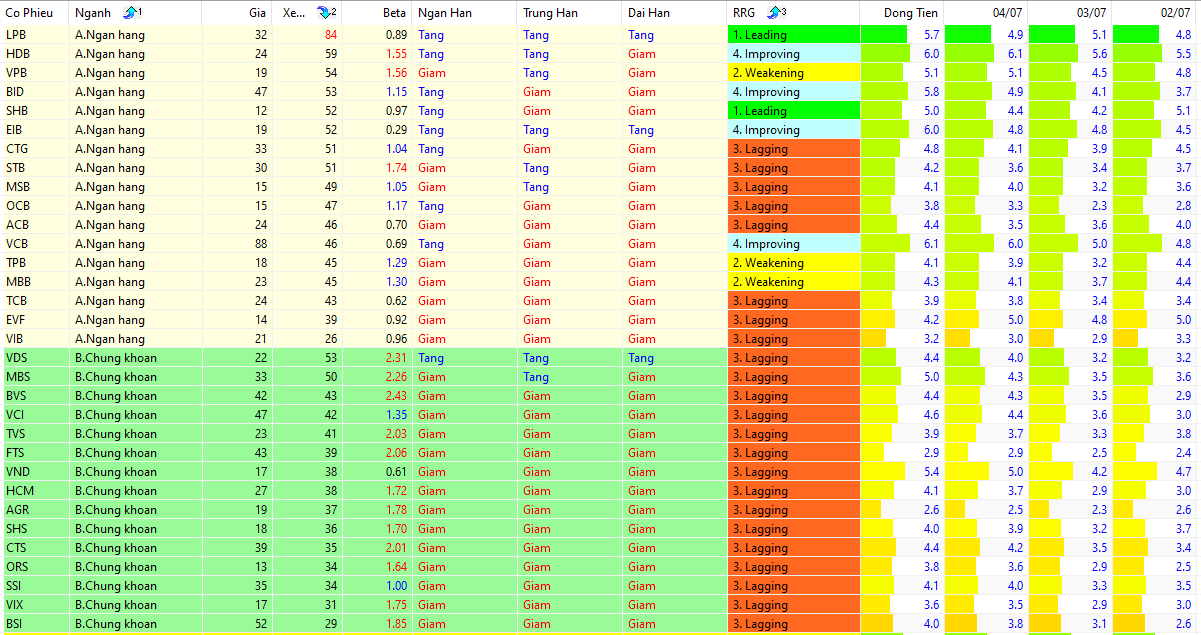Click the '3. Lagging' RRG cell for CTG
Image resolution: width=1201 pixels, height=635 pixels.
click(794, 149)
